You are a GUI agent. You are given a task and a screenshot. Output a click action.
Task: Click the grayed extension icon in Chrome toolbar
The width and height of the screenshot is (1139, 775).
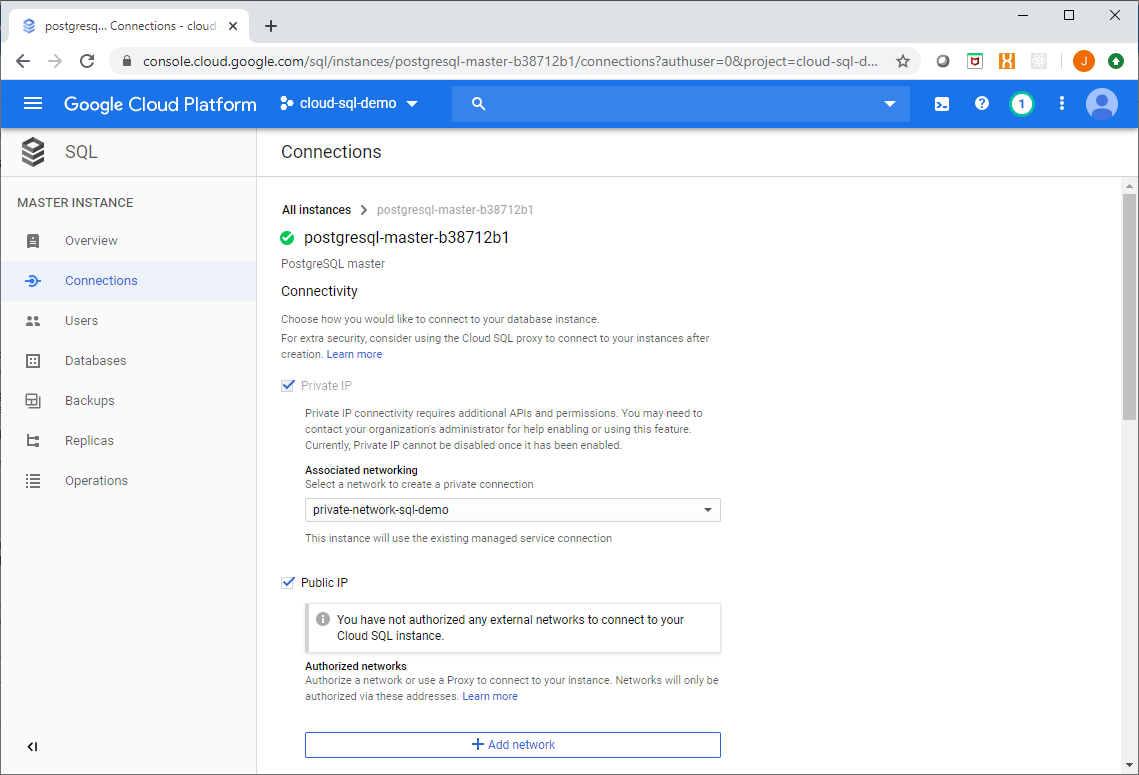click(x=1039, y=61)
